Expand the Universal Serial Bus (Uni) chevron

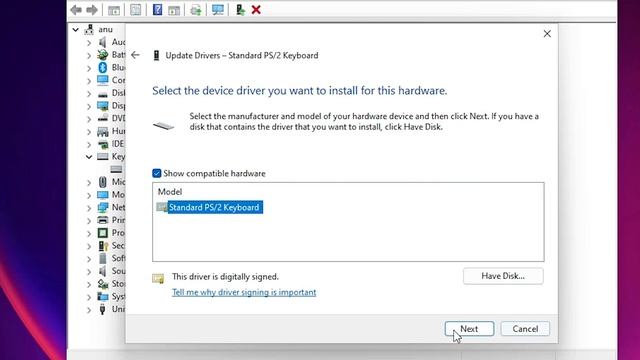89,310
